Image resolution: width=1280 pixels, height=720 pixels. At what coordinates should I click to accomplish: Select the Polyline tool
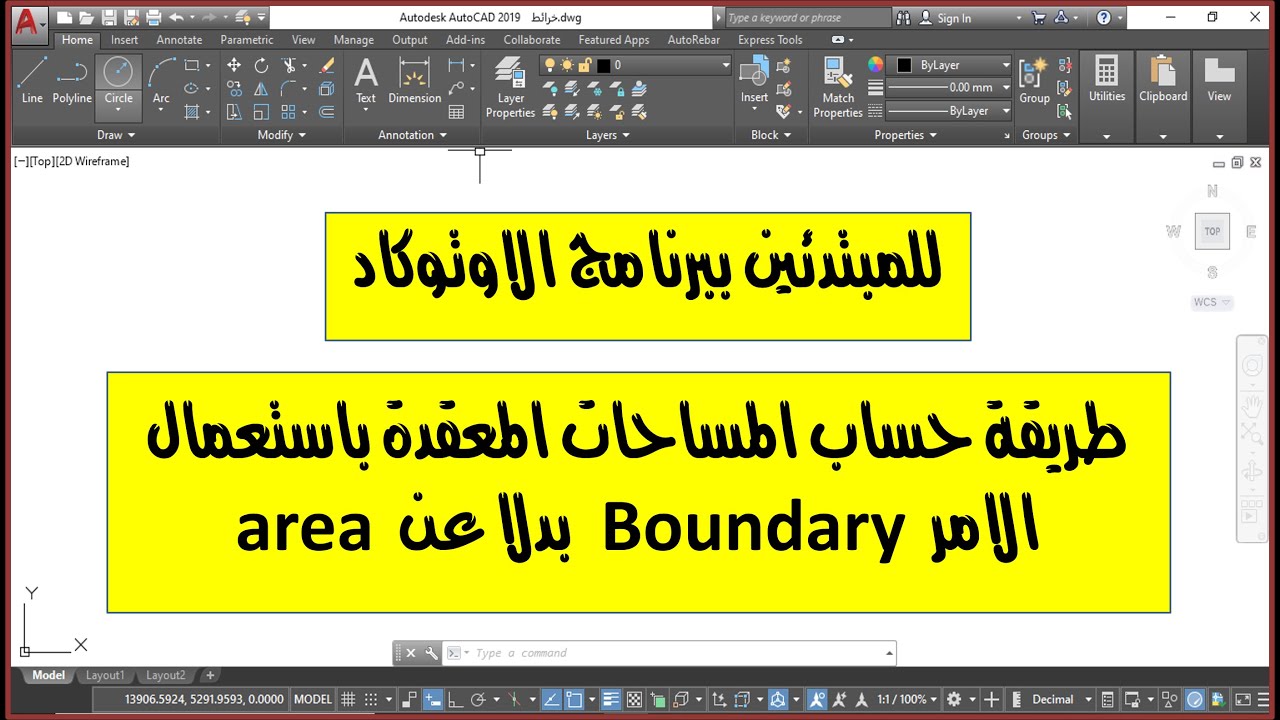click(x=72, y=80)
